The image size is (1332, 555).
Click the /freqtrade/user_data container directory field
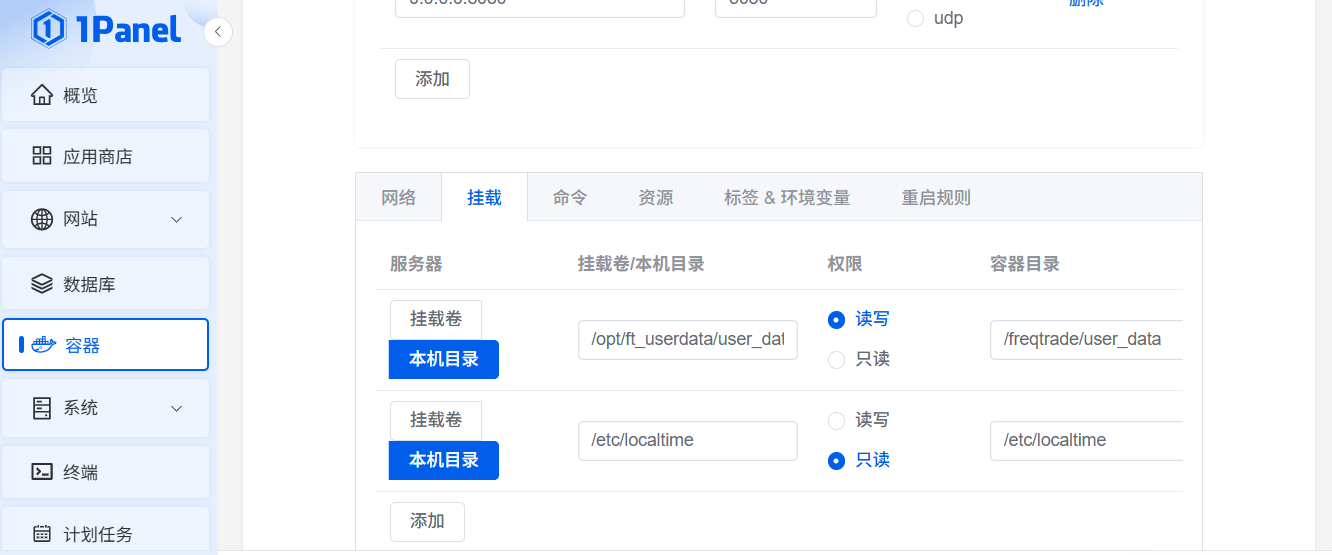pos(1086,340)
